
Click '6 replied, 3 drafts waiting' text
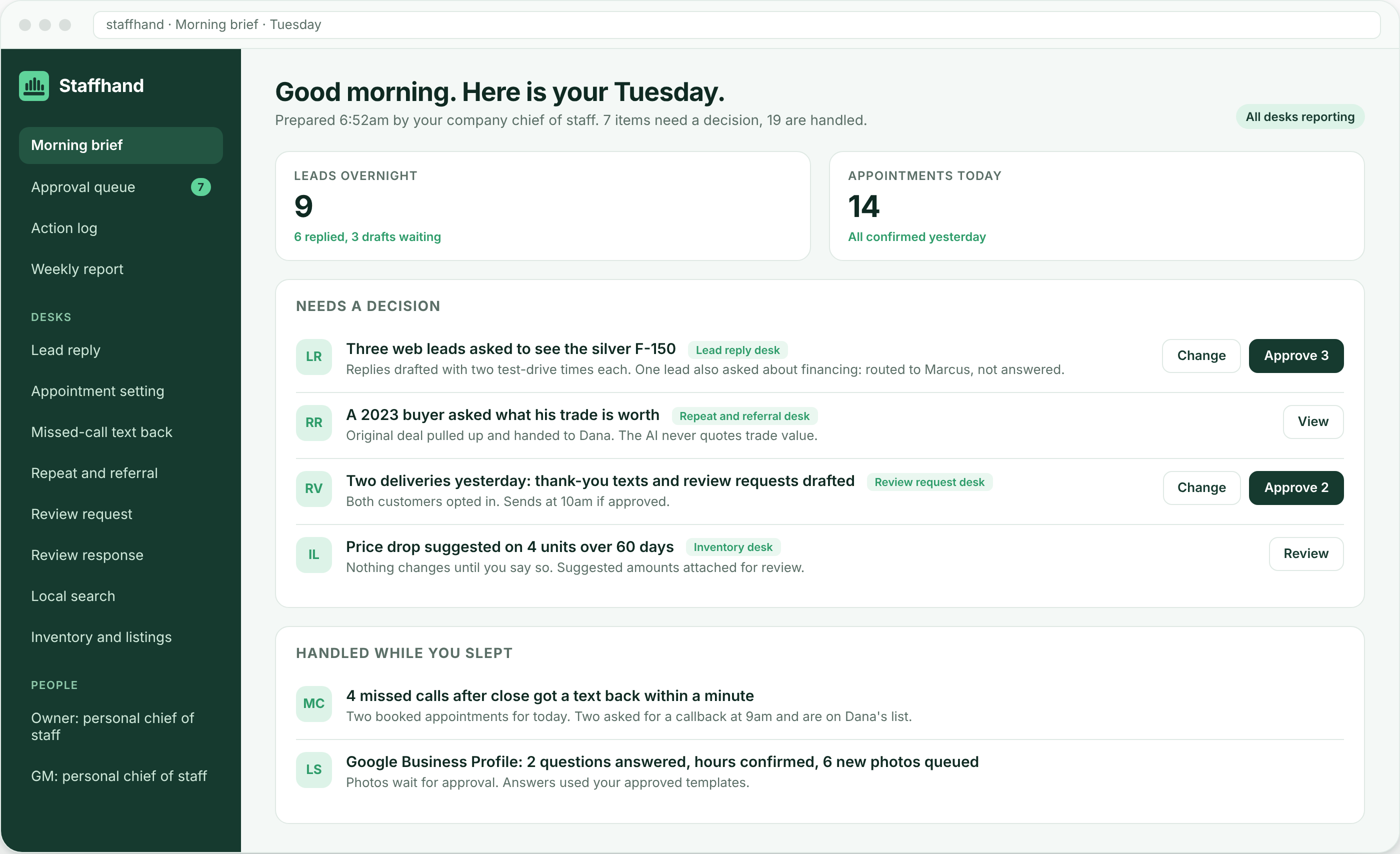[367, 237]
